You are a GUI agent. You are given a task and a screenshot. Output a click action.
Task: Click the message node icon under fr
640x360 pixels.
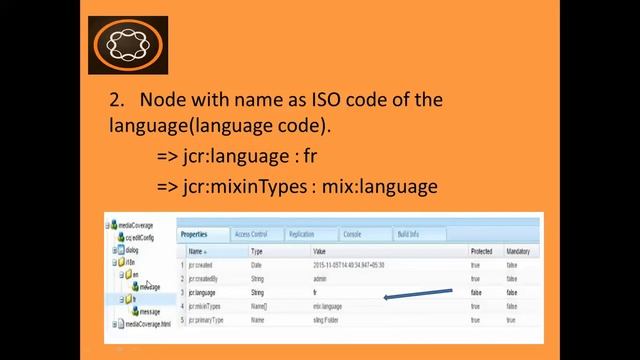(x=135, y=311)
